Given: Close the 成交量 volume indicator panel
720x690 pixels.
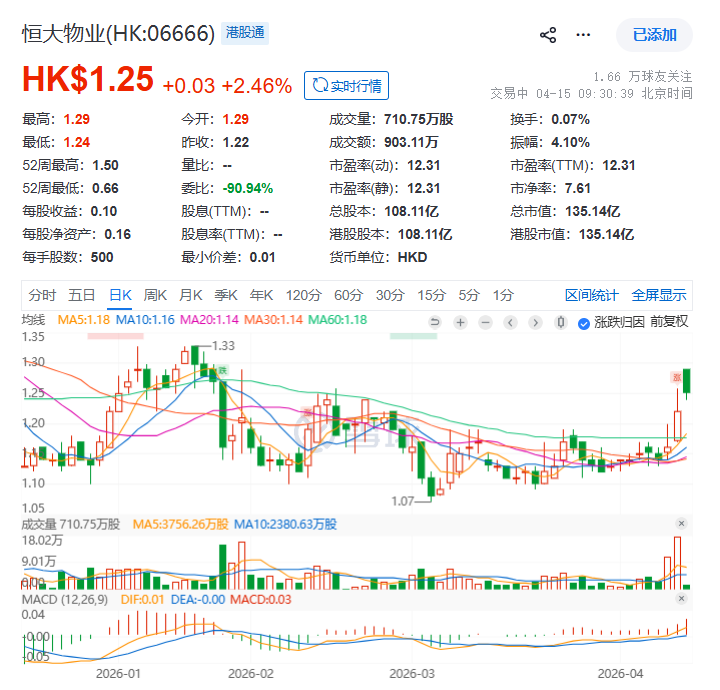Looking at the screenshot, I should tap(682, 524).
